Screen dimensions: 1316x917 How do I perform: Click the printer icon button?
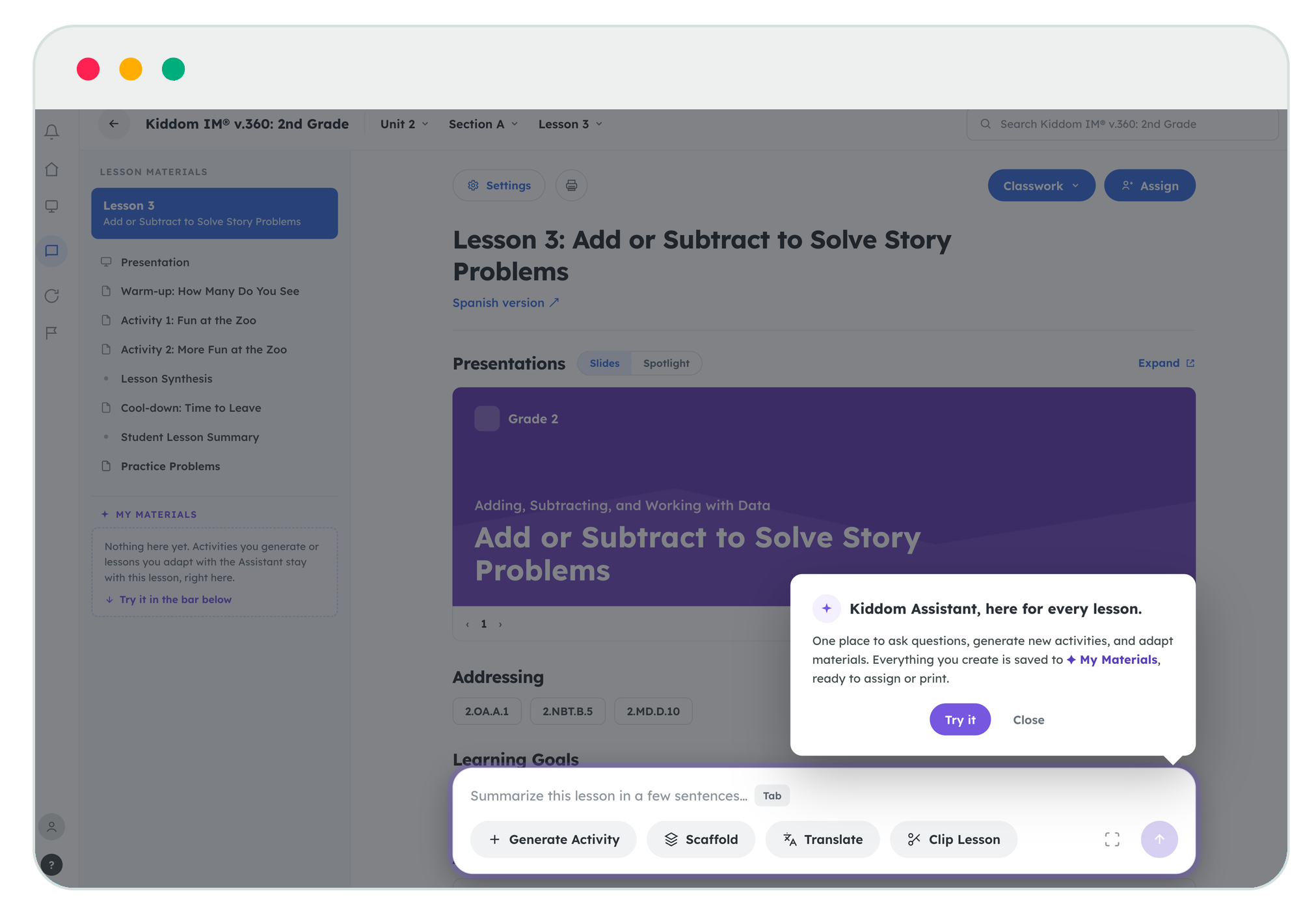(x=571, y=185)
